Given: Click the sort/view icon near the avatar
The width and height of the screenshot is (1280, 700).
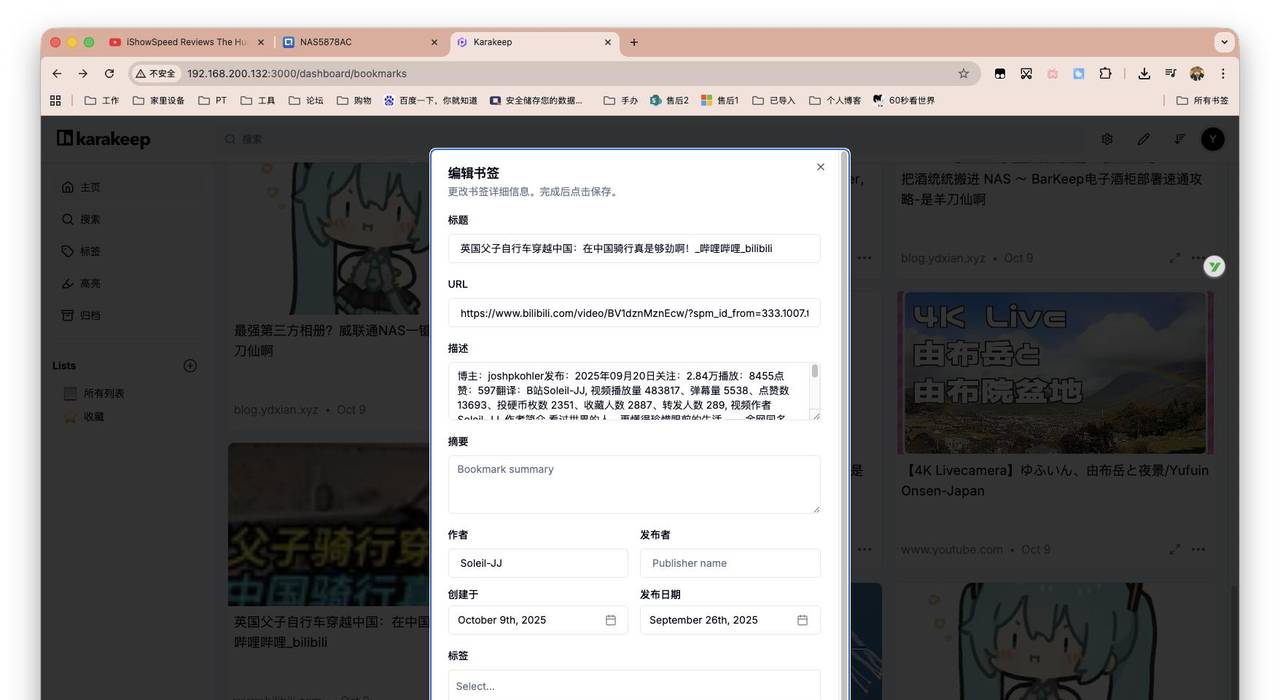Looking at the screenshot, I should 1176,139.
